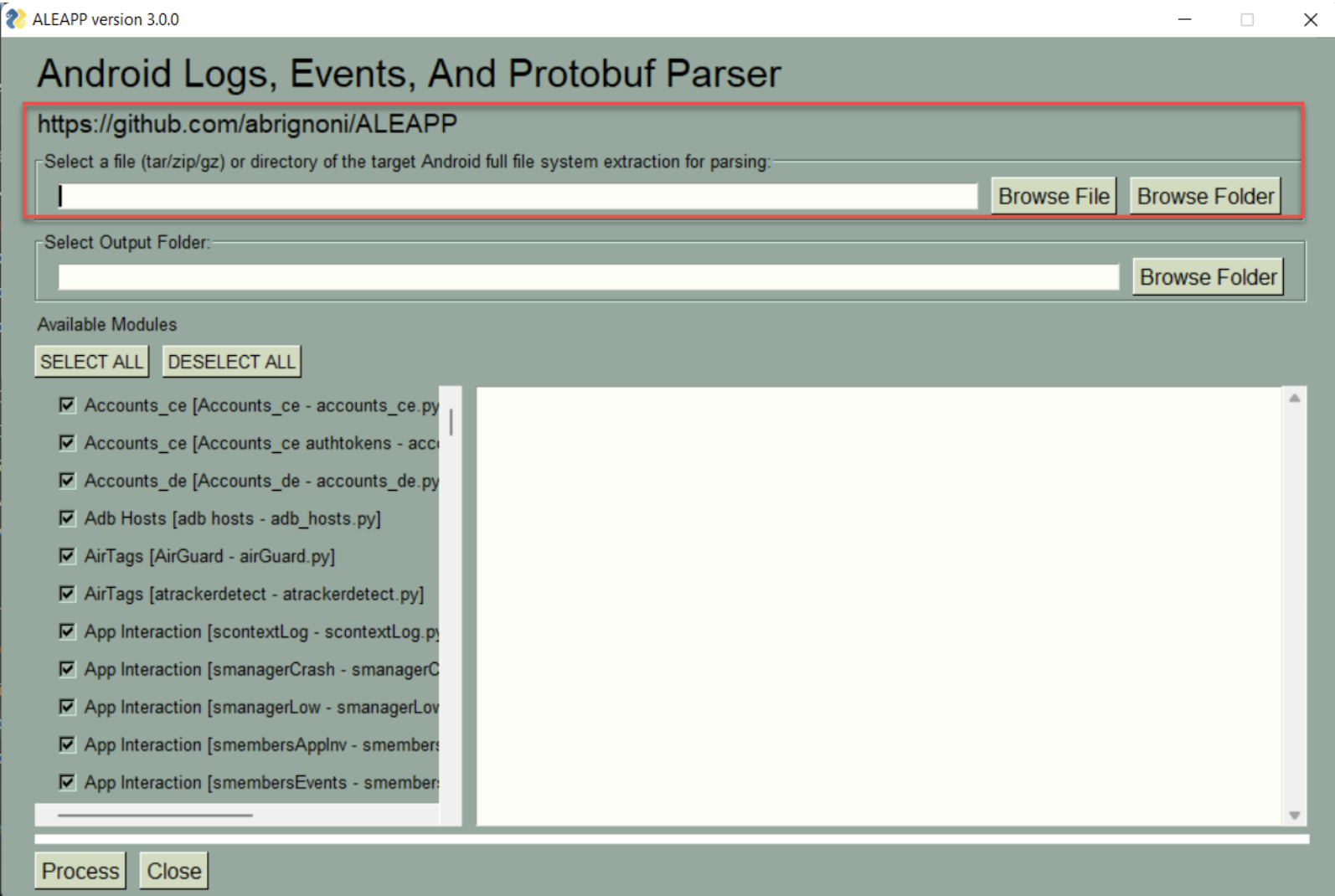Click the Close button at bottom
Viewport: 1335px width, 896px height.
[x=173, y=871]
